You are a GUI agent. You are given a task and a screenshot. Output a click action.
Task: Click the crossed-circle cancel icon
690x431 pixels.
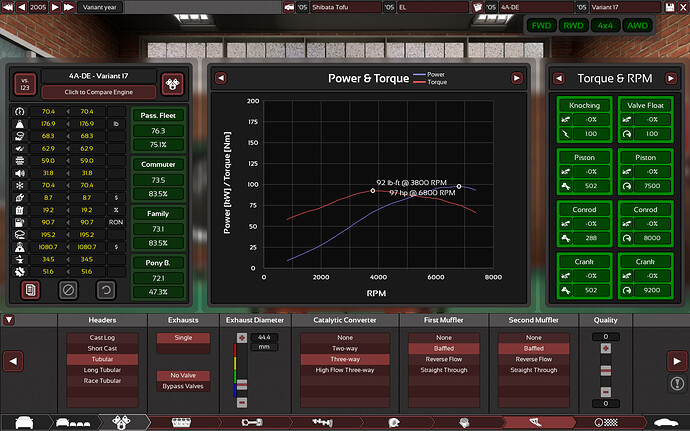click(66, 290)
